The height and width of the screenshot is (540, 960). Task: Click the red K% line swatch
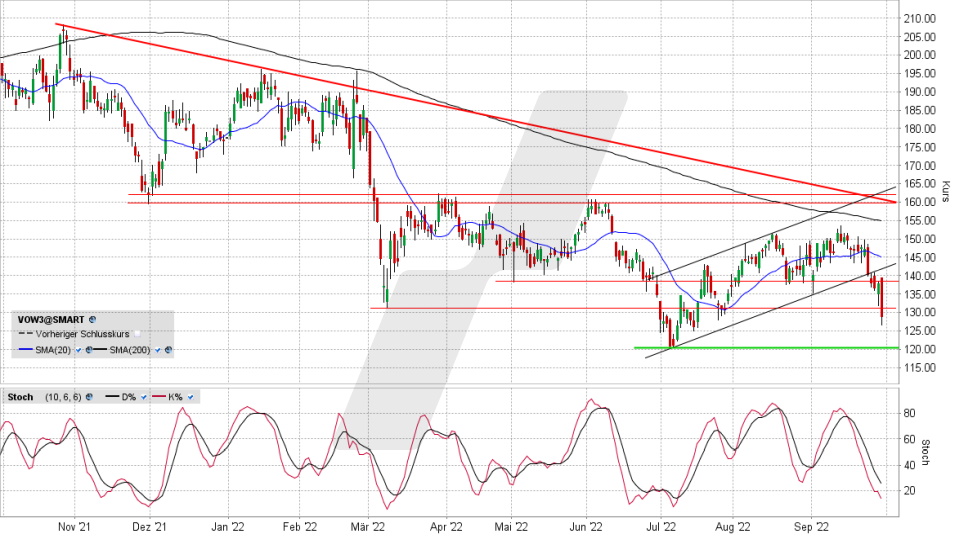click(x=159, y=396)
